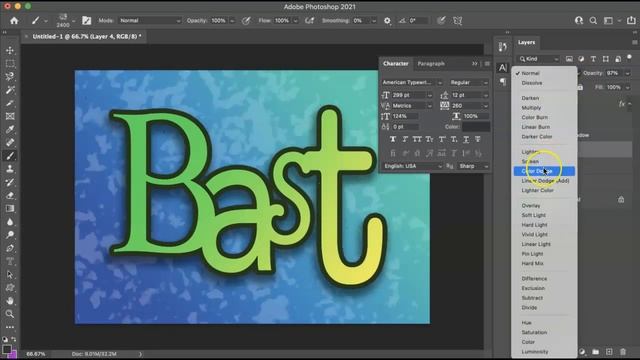The height and width of the screenshot is (360, 640).
Task: Select the Hand tool
Action: click(x=10, y=301)
